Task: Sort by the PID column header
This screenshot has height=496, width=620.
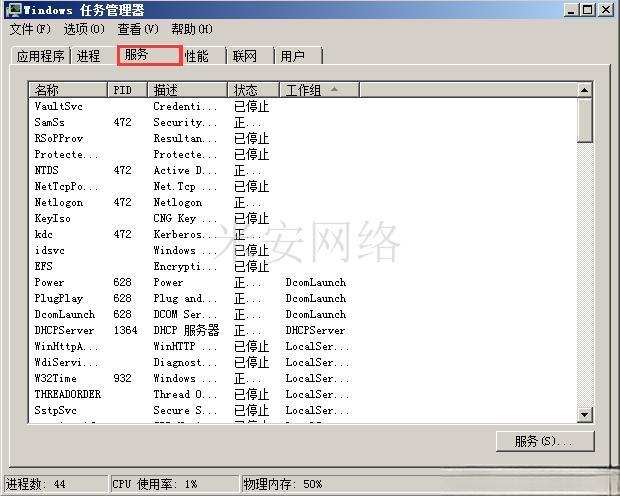Action: coord(127,90)
